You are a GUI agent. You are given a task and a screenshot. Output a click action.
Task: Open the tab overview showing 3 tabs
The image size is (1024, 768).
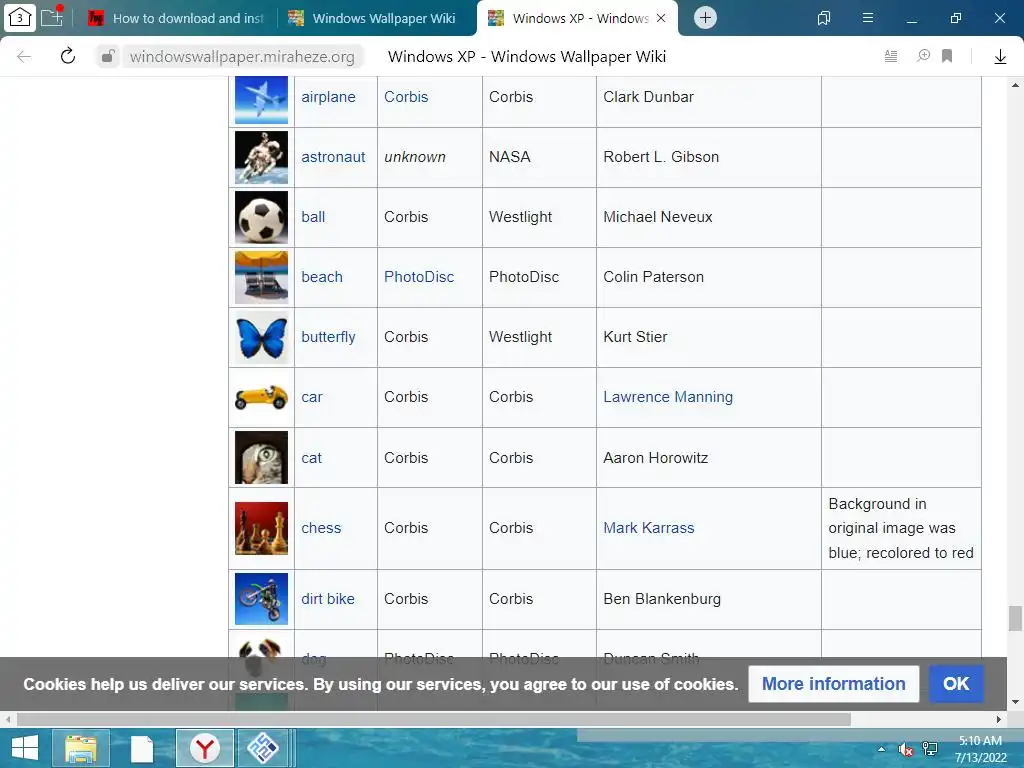click(x=20, y=18)
